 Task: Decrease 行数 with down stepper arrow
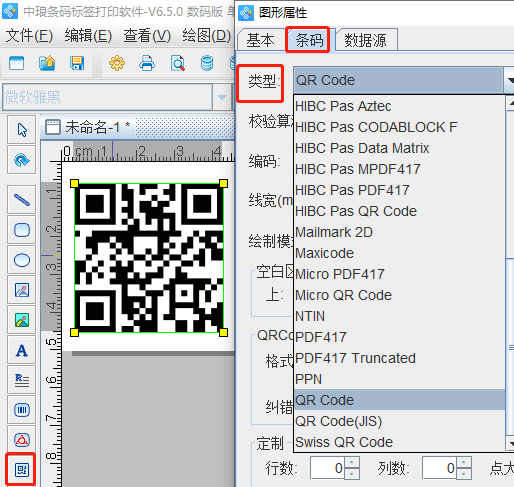(352, 474)
